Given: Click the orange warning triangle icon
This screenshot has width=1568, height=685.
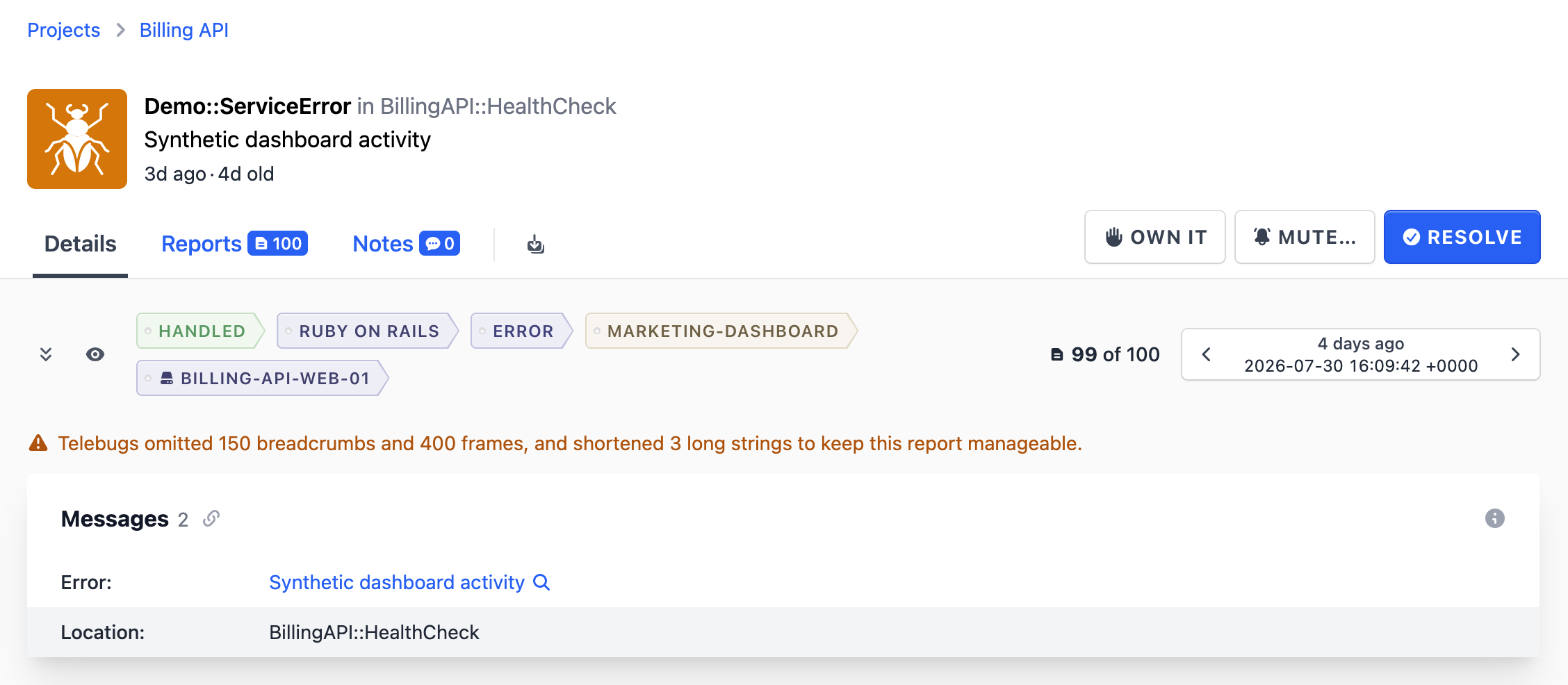Looking at the screenshot, I should coord(38,443).
